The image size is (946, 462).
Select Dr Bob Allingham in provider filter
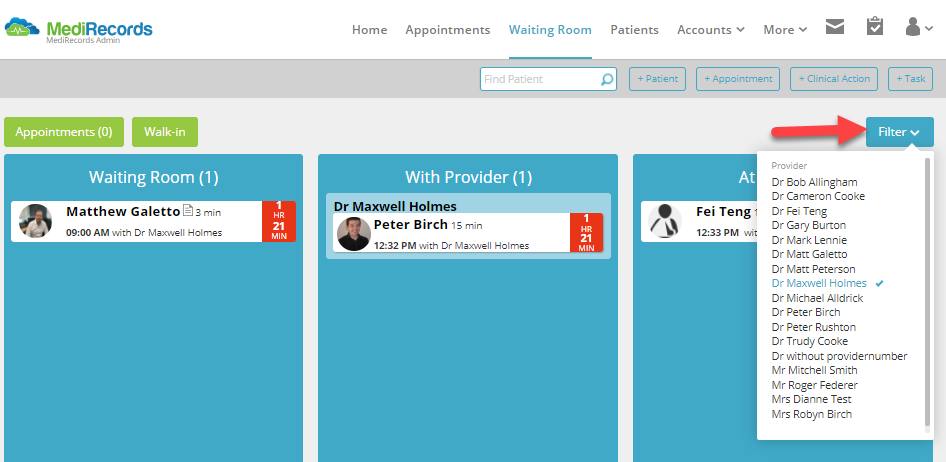(x=814, y=182)
